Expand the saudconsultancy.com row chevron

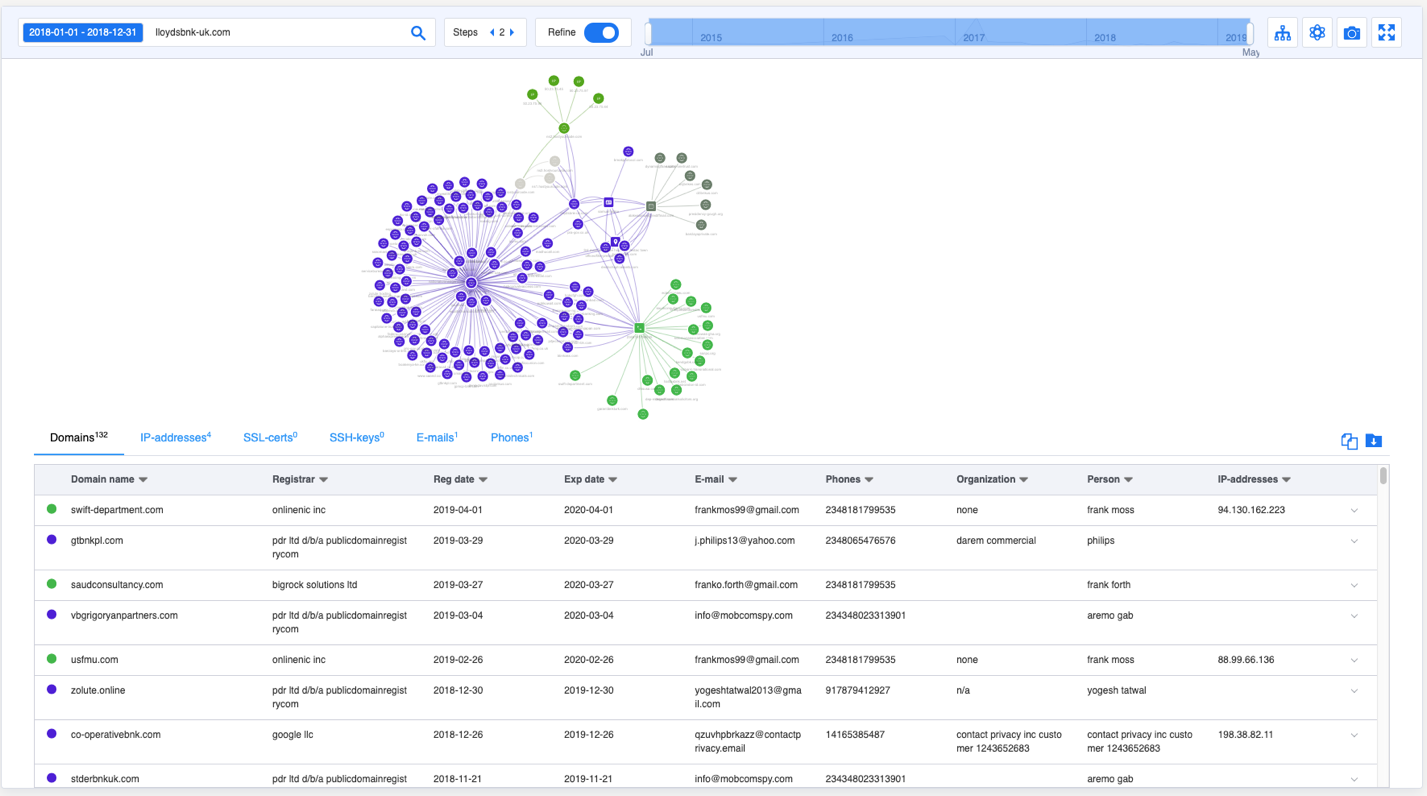[1354, 586]
